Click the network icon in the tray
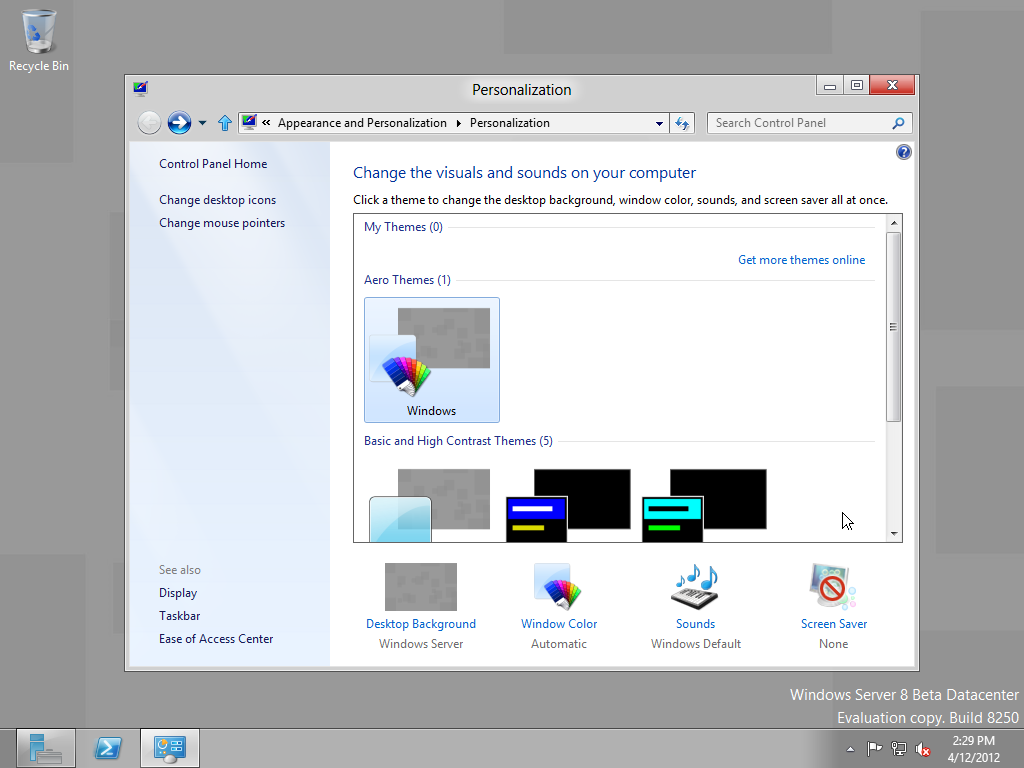This screenshot has height=768, width=1024. coord(899,748)
